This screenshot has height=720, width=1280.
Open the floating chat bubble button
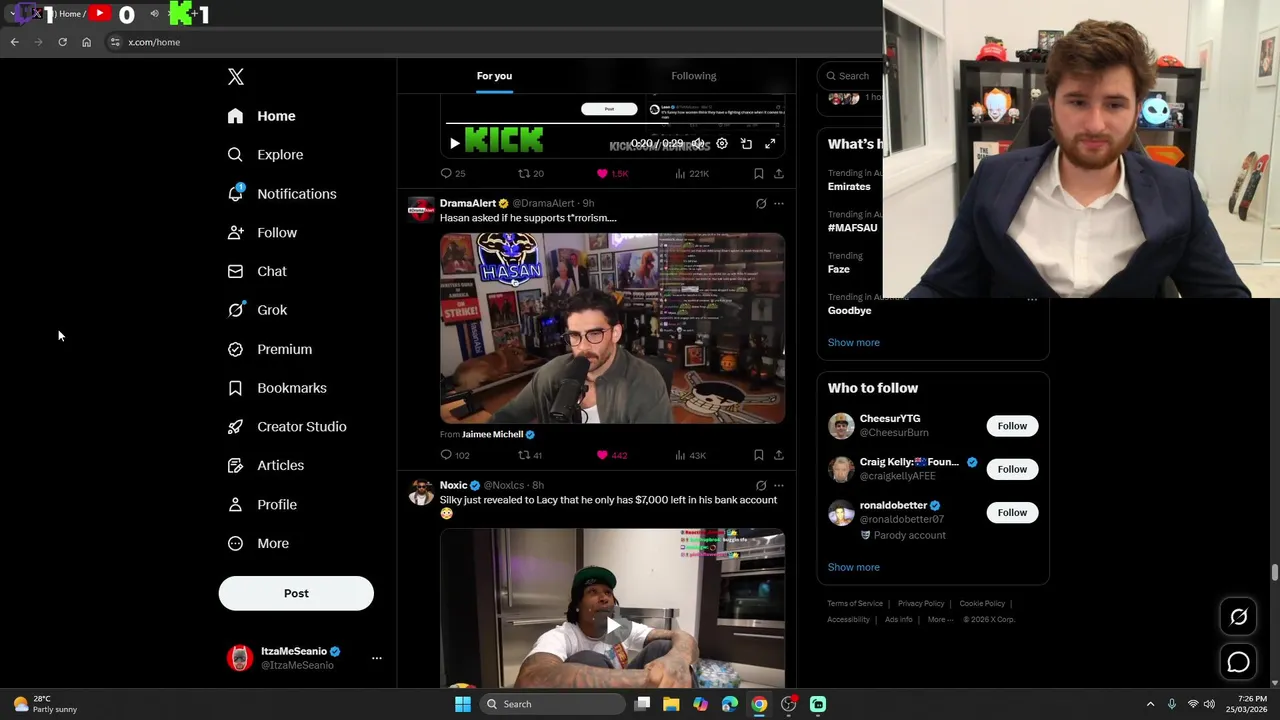(x=1238, y=663)
